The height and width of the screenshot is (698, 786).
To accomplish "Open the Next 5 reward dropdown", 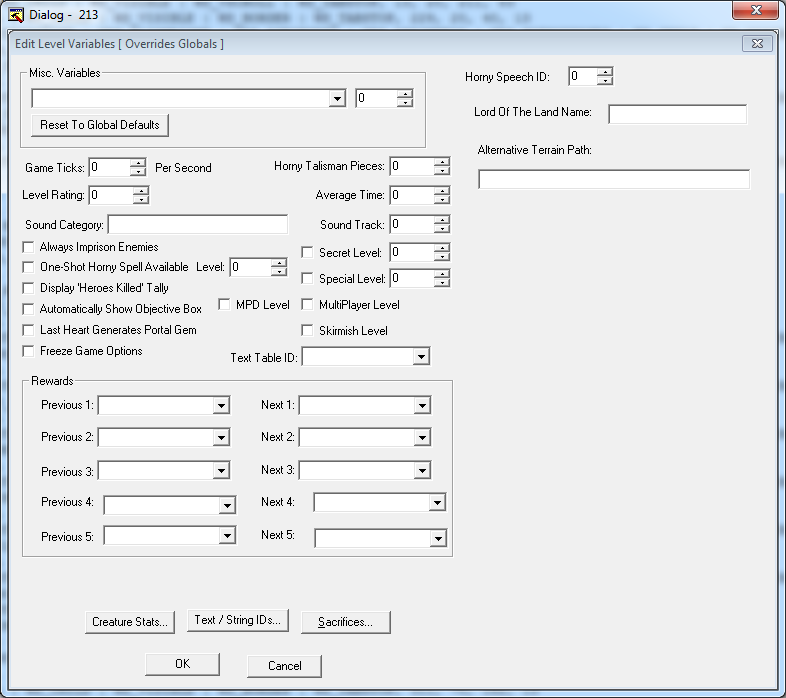I will pyautogui.click(x=438, y=539).
